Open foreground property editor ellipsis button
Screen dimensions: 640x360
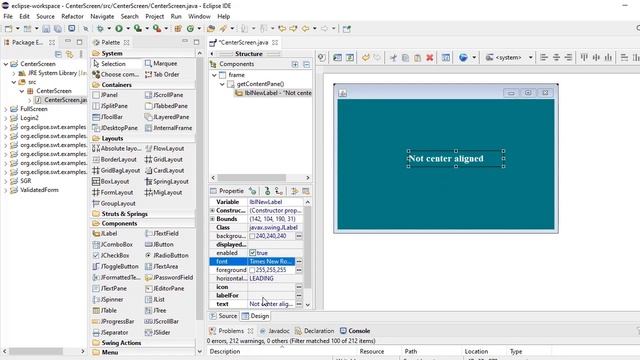299,270
